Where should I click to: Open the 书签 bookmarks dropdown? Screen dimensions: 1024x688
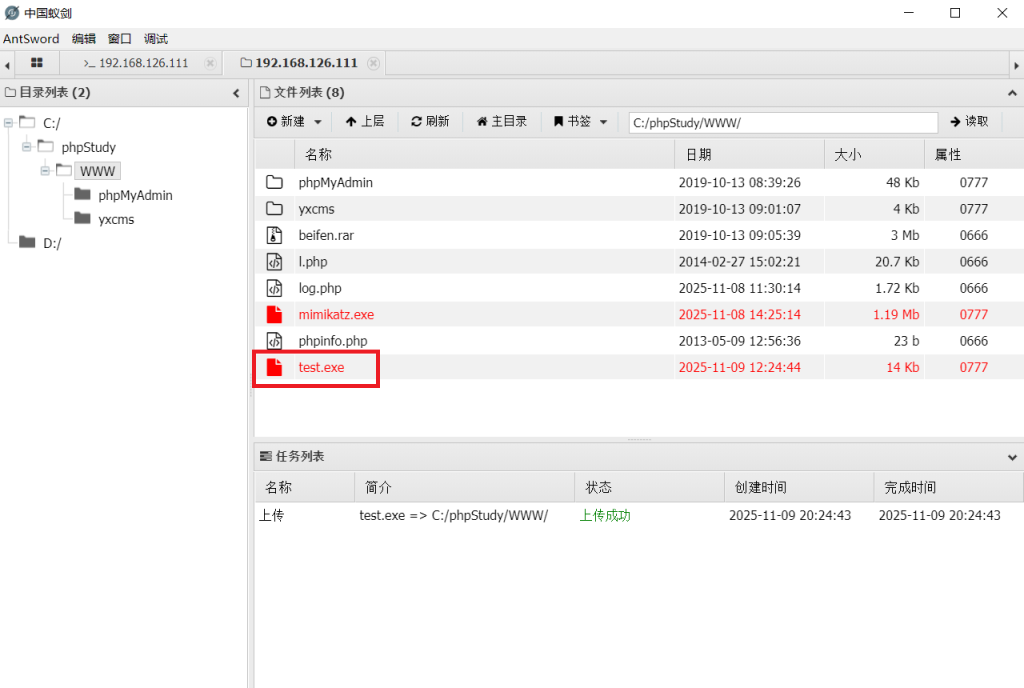click(580, 121)
